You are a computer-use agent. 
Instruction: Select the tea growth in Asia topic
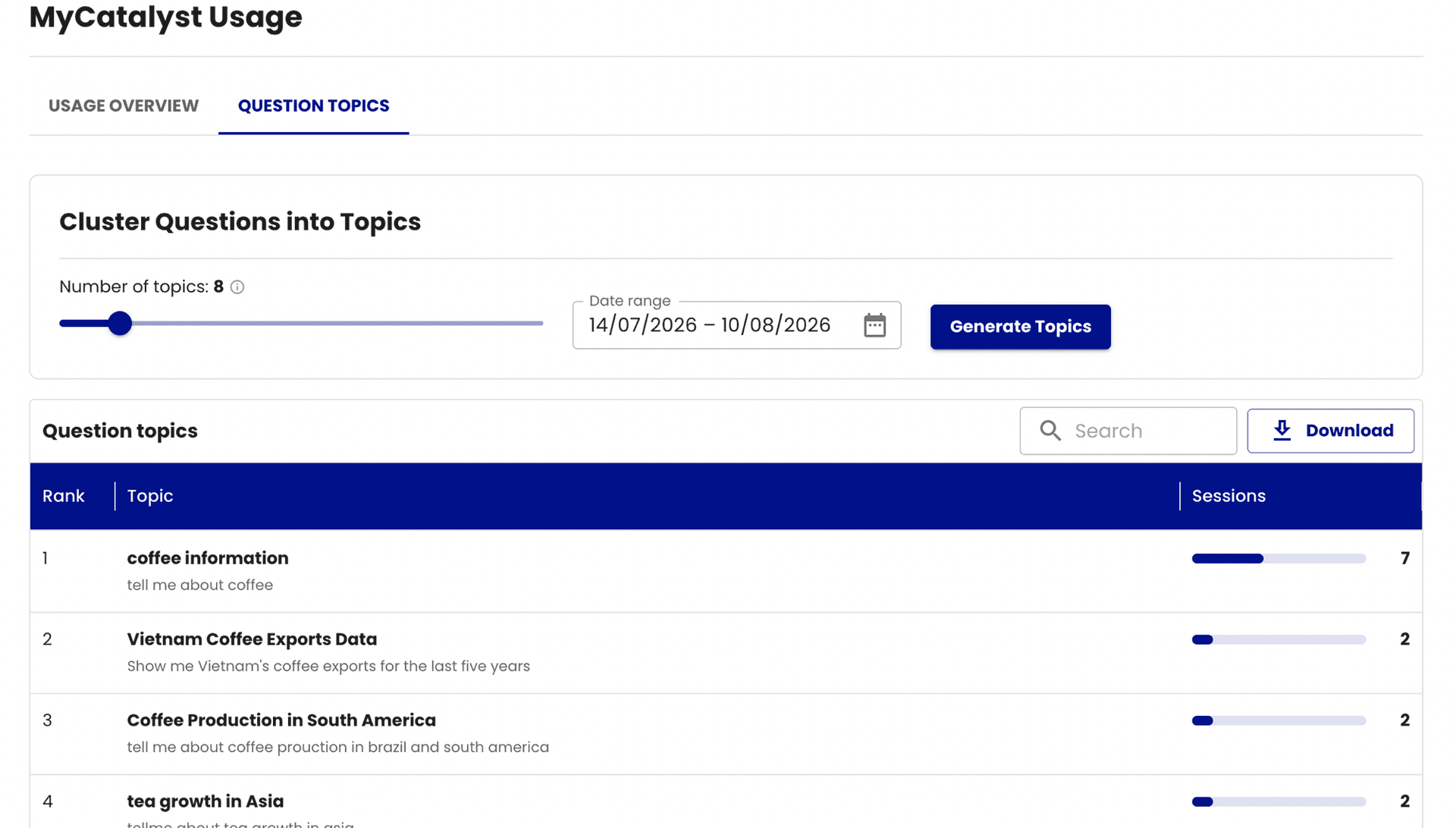pyautogui.click(x=206, y=801)
